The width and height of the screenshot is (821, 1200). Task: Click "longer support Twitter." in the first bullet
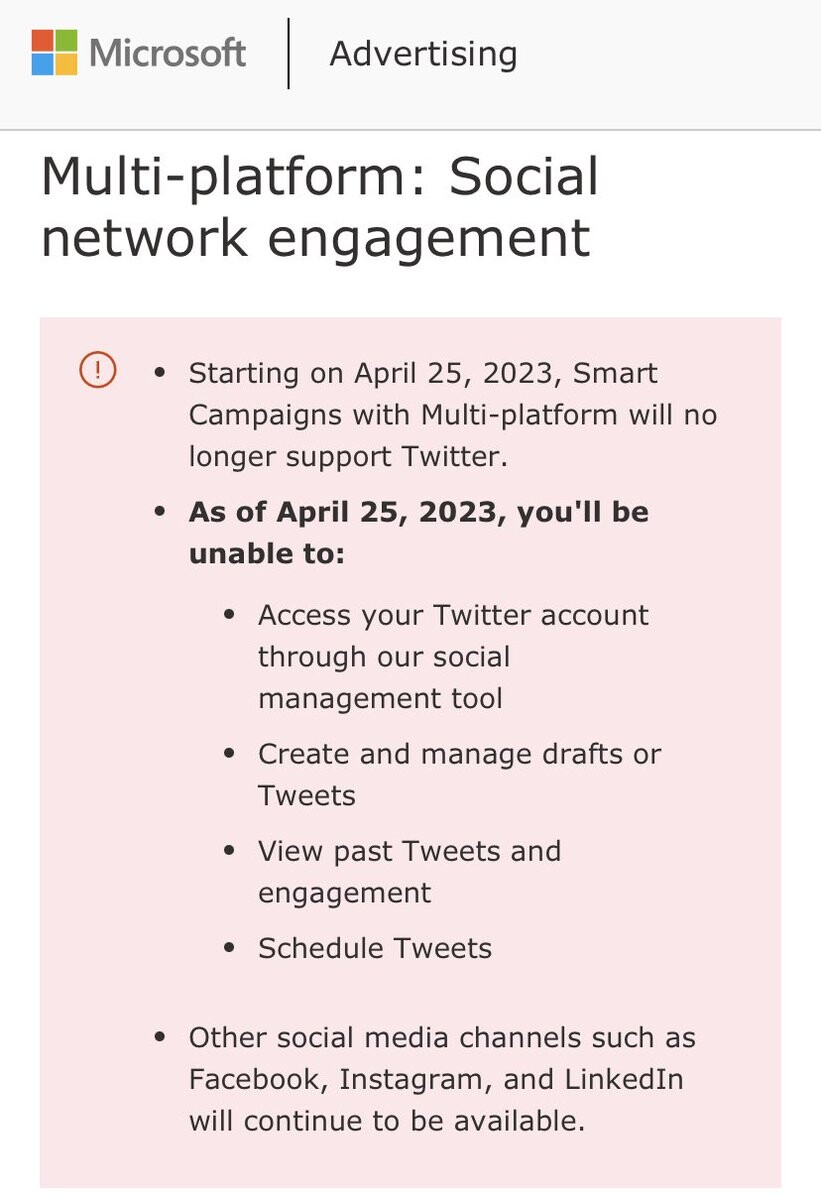[344, 456]
